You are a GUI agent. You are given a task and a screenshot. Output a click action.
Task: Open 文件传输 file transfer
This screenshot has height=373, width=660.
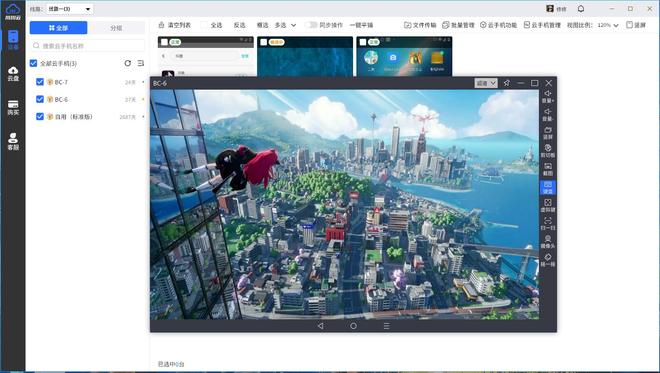420,25
